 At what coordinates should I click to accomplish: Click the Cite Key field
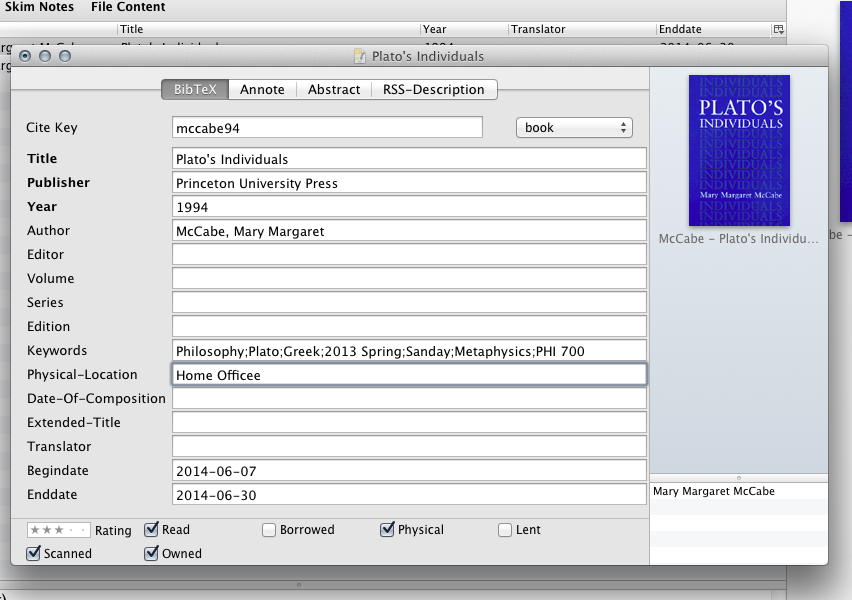click(327, 128)
